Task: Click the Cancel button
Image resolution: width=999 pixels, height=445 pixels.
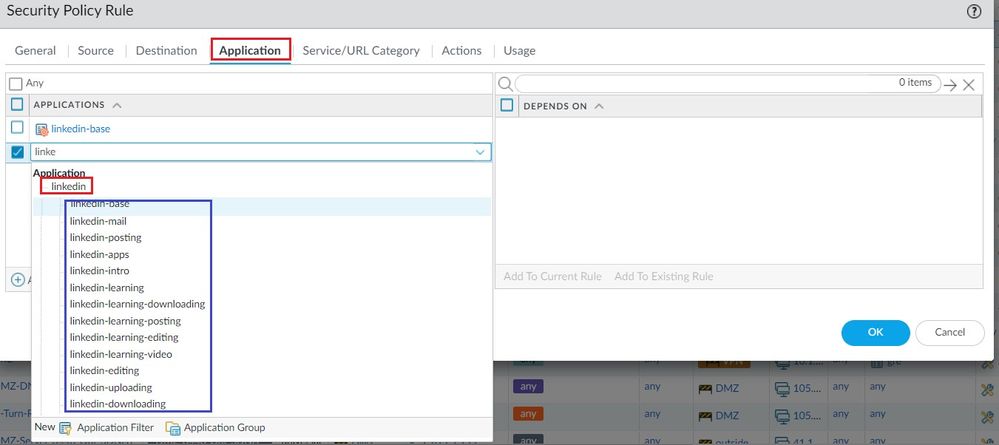Action: point(950,332)
